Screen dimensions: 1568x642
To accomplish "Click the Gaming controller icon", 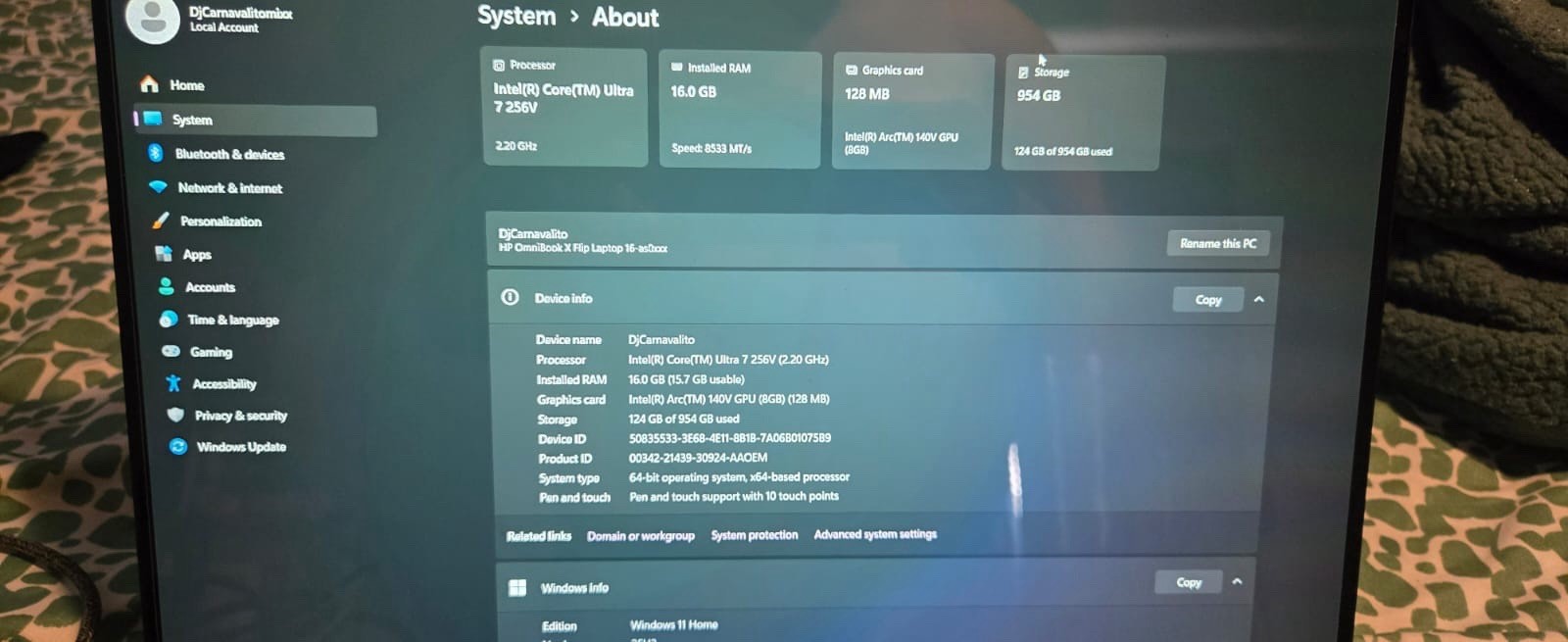I will pos(171,351).
